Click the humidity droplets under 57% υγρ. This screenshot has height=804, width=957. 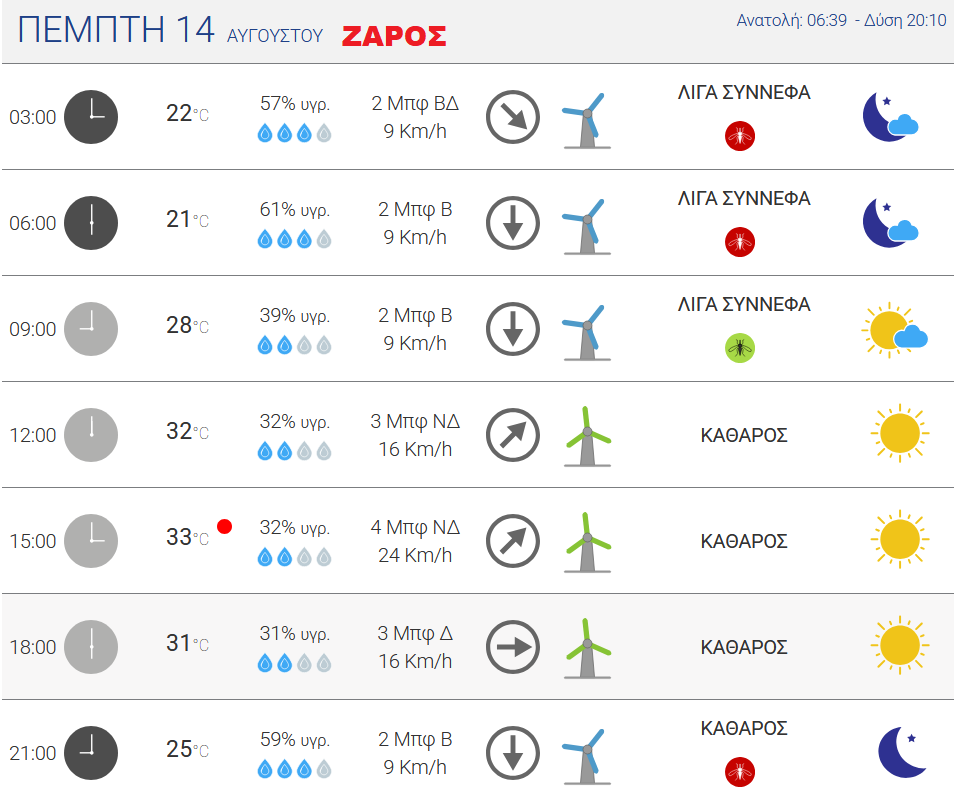pyautogui.click(x=295, y=133)
